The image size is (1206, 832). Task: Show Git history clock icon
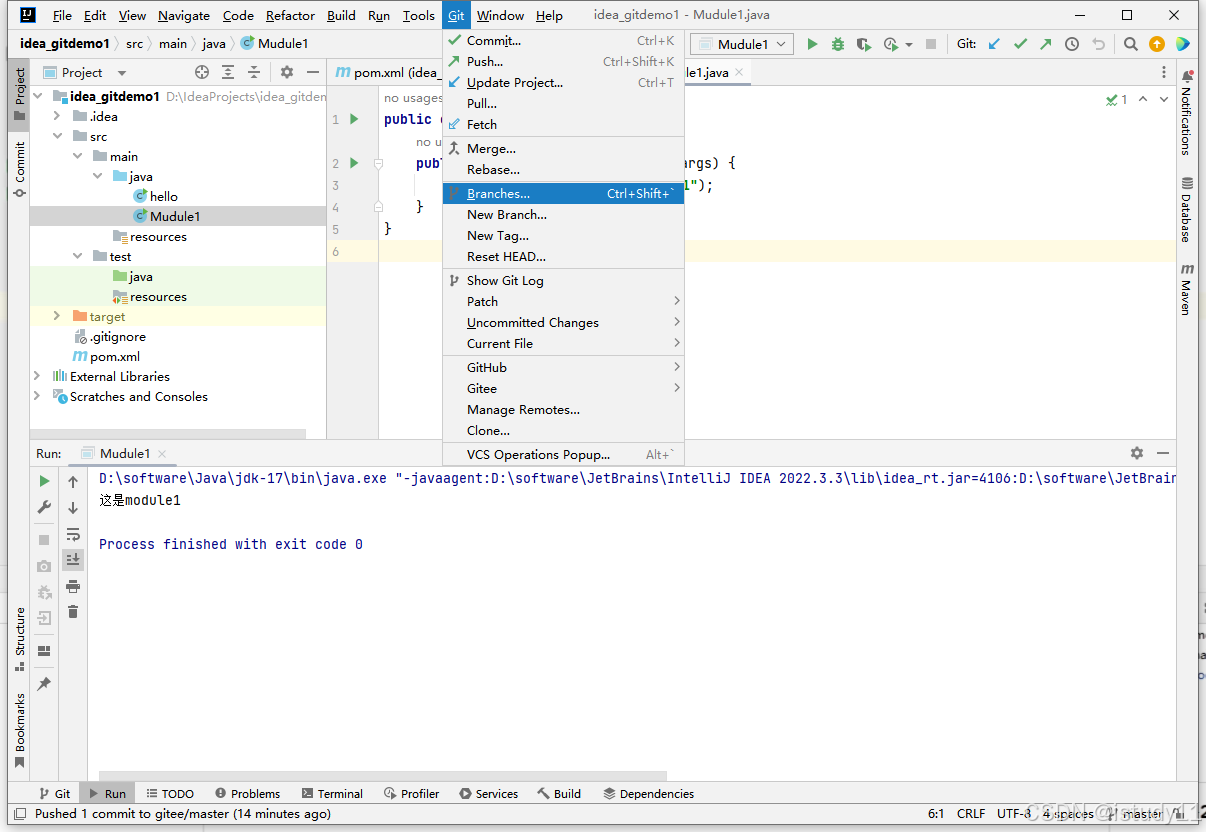click(x=1072, y=44)
